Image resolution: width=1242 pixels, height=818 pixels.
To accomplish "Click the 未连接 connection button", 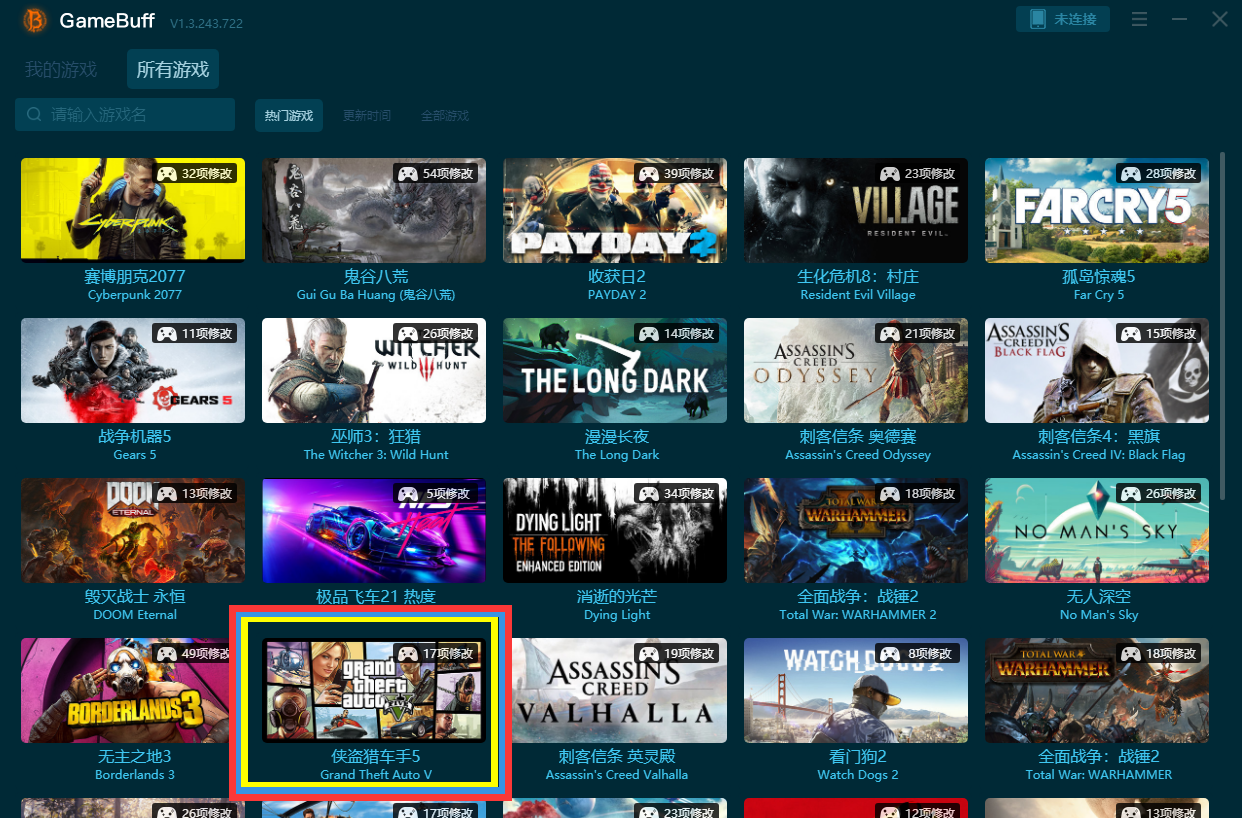I will point(1063,19).
